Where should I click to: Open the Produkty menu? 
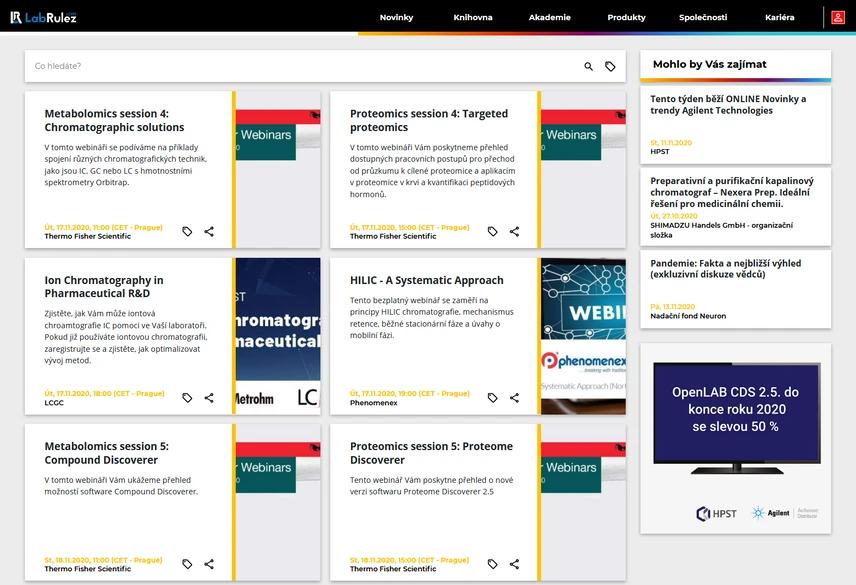tap(626, 17)
